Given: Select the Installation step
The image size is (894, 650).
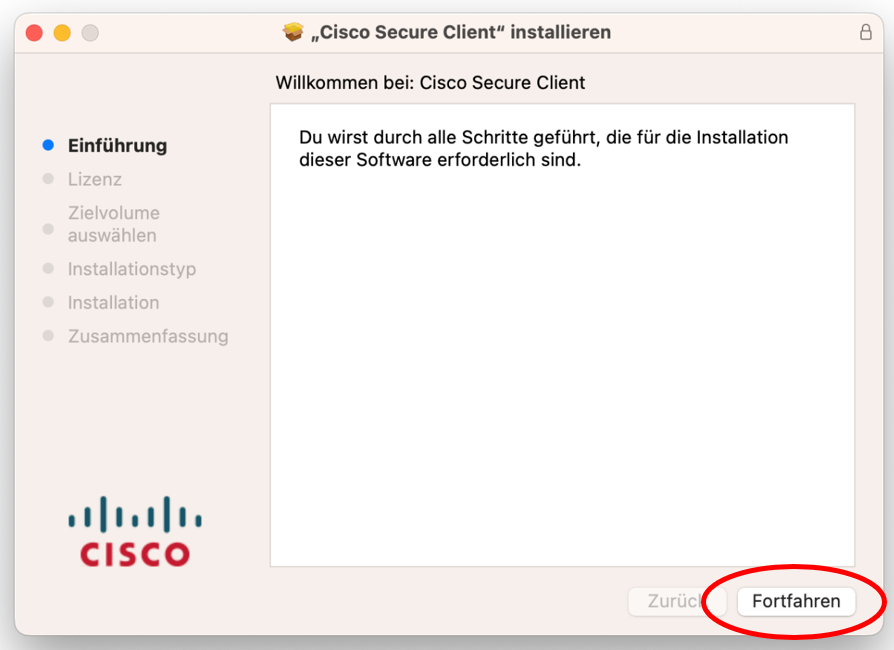Looking at the screenshot, I should [113, 302].
